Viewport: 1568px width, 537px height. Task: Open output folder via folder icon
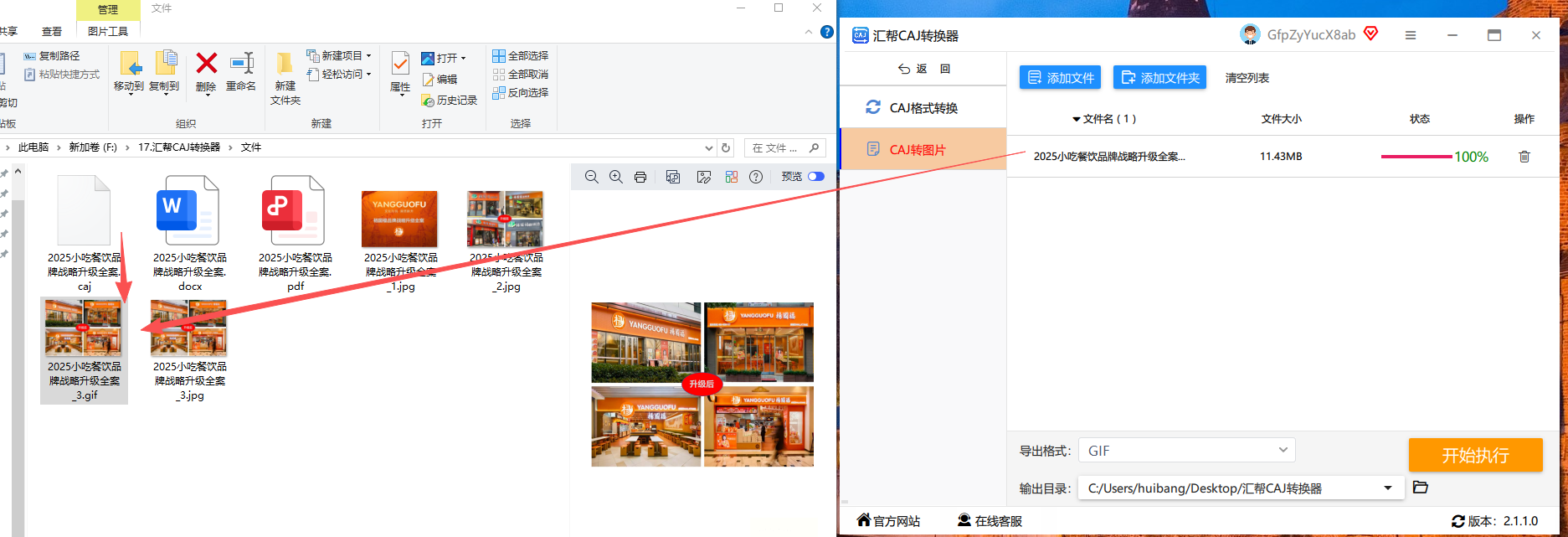tap(1421, 488)
